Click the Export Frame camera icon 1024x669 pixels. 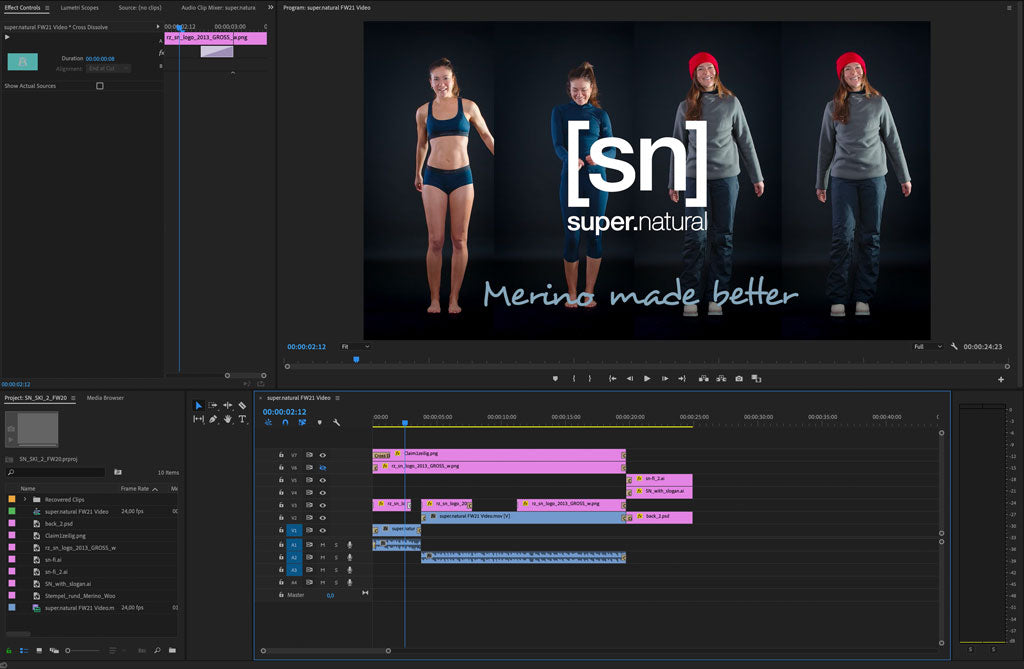pos(739,379)
